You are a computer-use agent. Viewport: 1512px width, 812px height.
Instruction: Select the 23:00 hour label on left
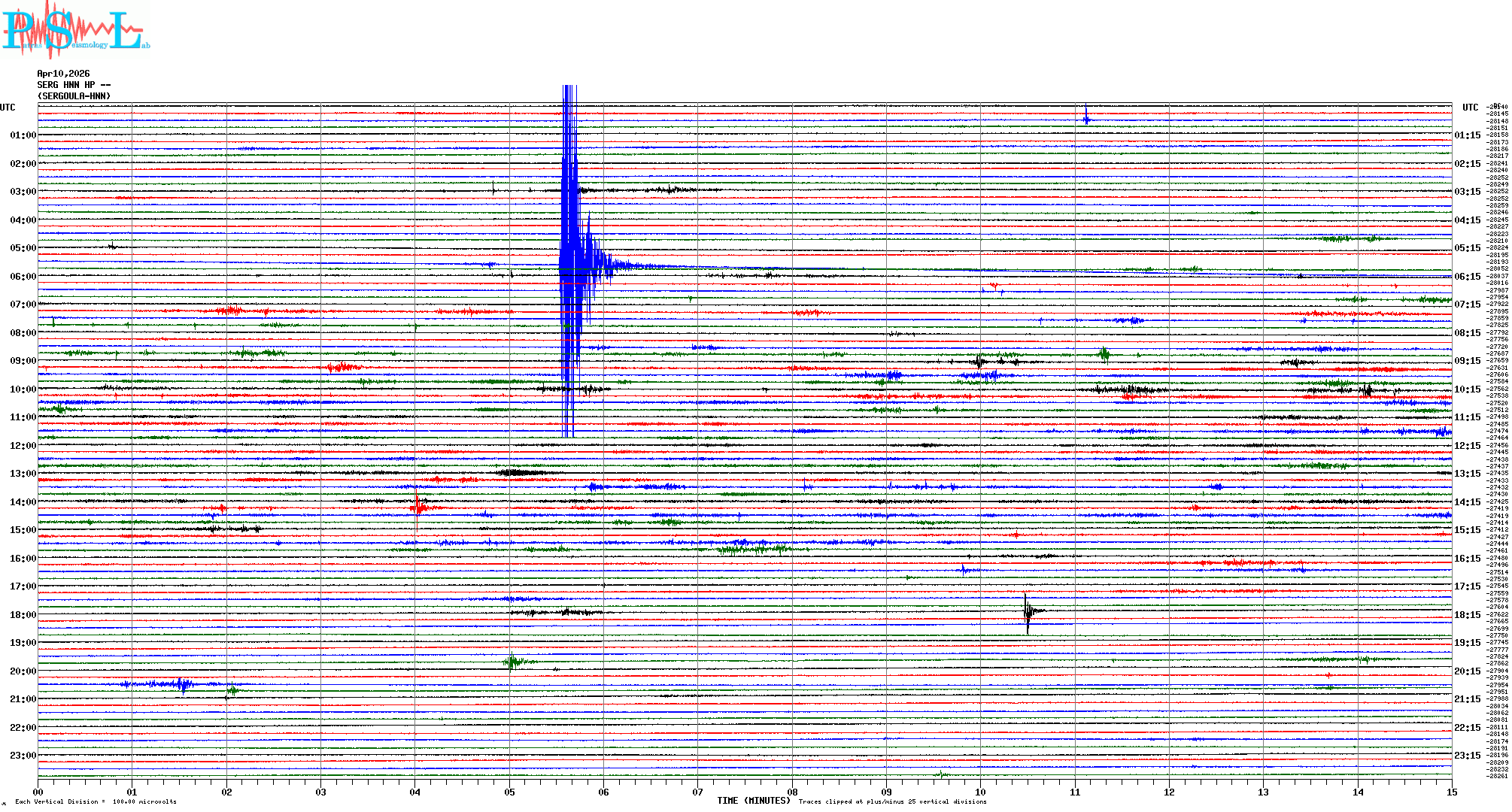tap(23, 756)
